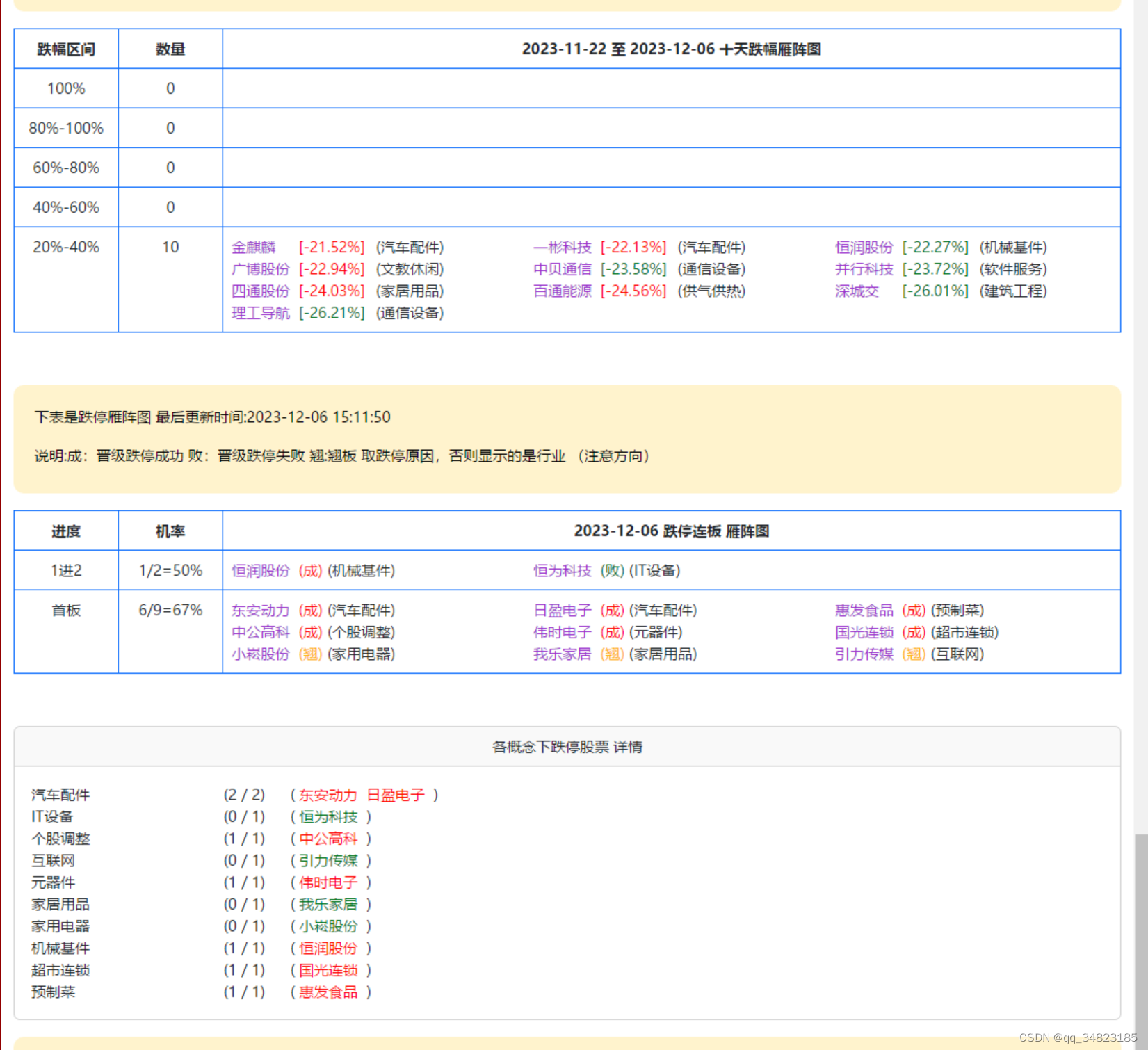
Task: Click 东安动力 in the 汽车配件 concept row
Action: point(328,795)
